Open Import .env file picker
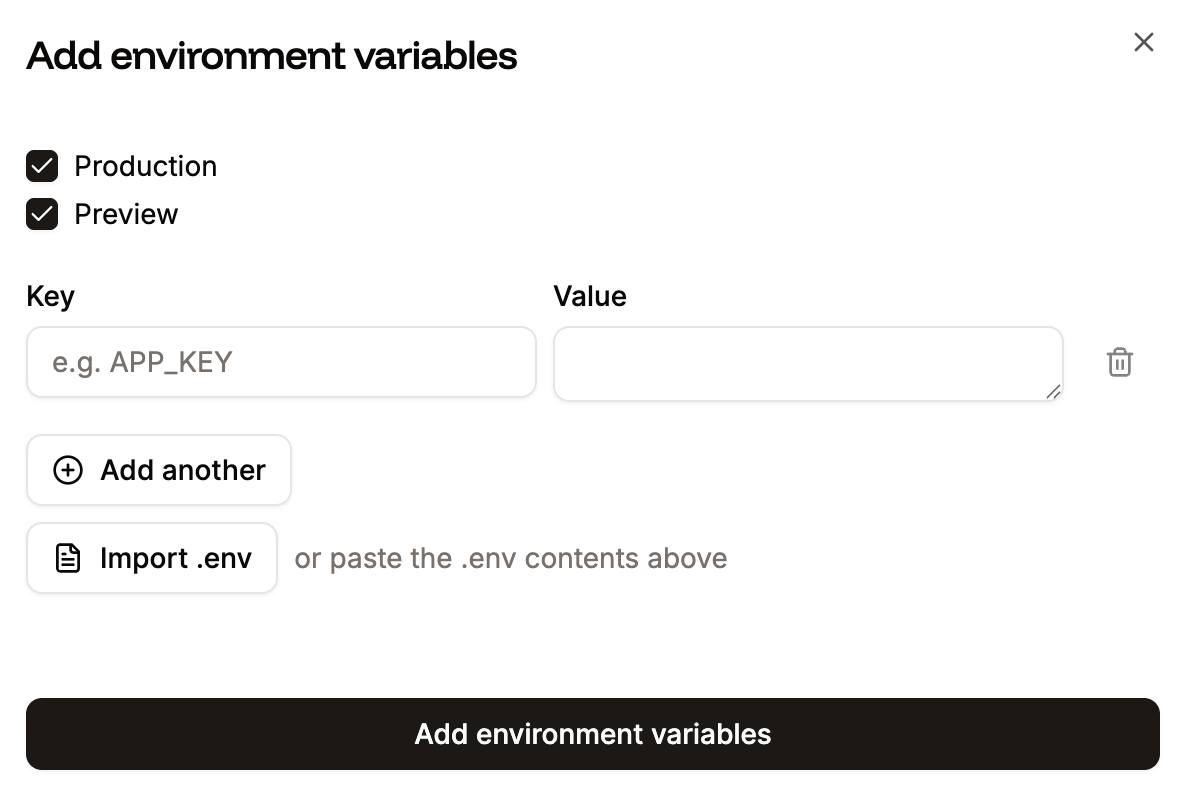This screenshot has width=1178, height=786. point(151,558)
